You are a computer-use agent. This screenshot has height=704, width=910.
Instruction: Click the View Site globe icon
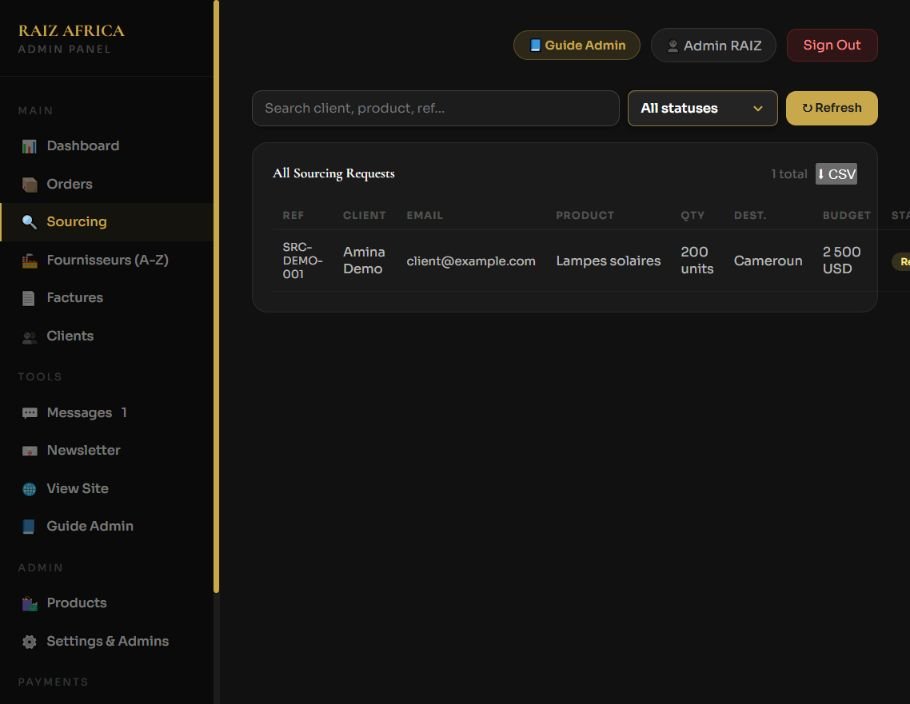click(29, 489)
